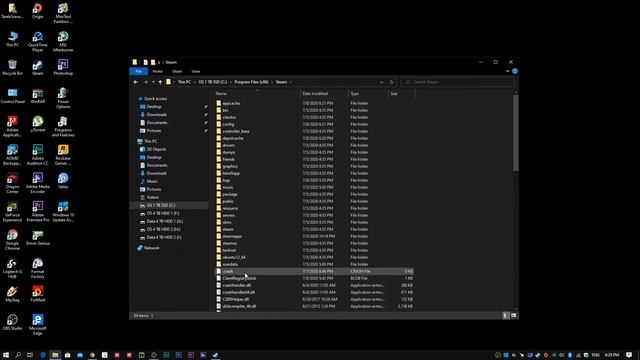Click Program Files (x86) in breadcrumb path

251,82
